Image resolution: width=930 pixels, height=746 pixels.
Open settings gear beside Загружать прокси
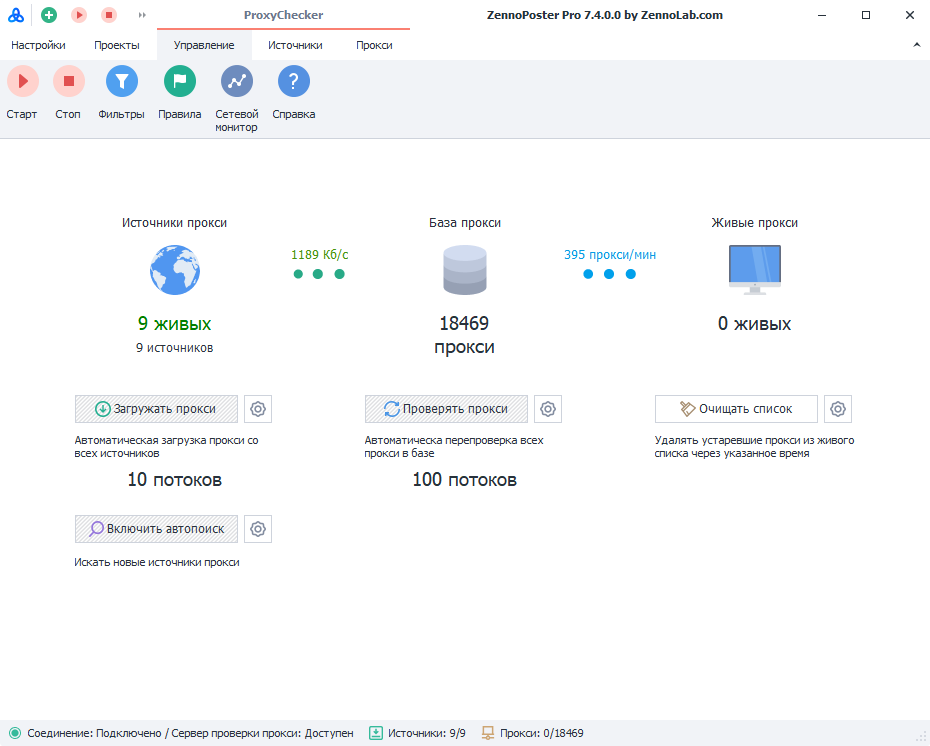[258, 409]
